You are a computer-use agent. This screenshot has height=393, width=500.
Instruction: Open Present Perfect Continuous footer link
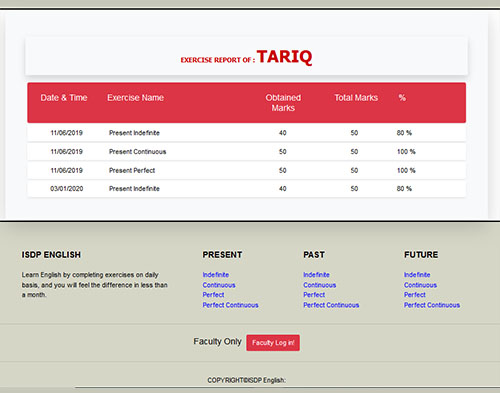230,305
